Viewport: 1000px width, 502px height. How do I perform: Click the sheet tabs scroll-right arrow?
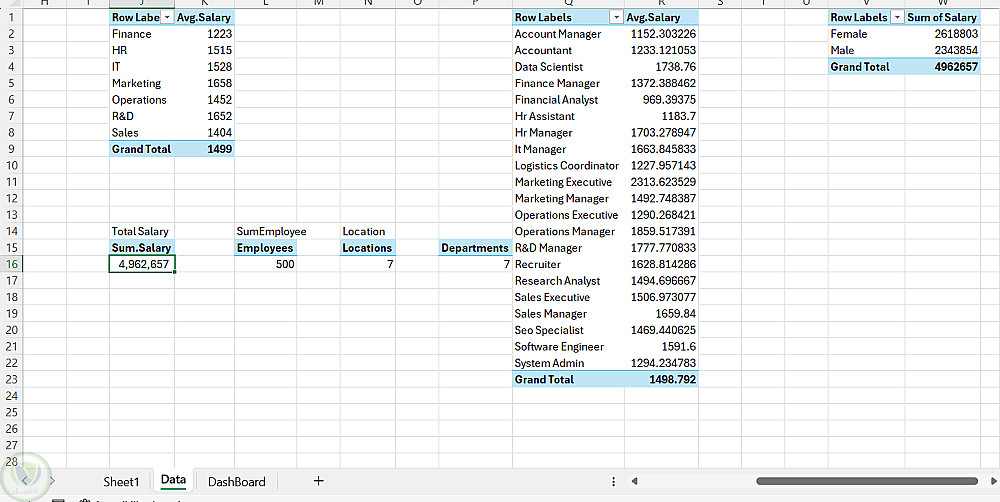52,480
